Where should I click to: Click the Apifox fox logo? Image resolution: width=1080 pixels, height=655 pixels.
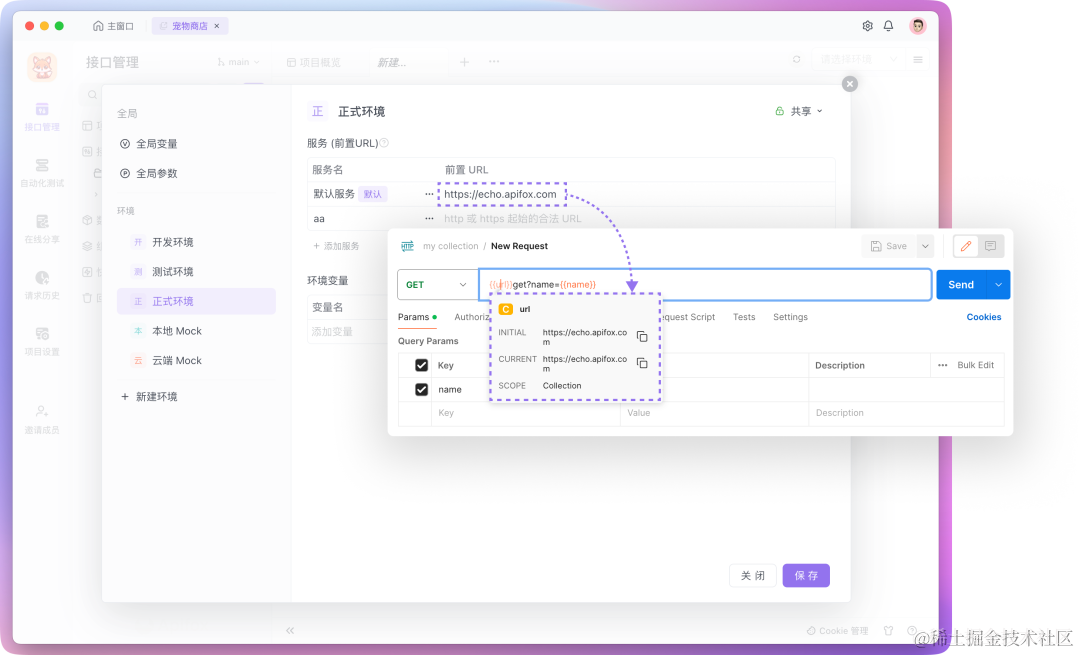[42, 67]
